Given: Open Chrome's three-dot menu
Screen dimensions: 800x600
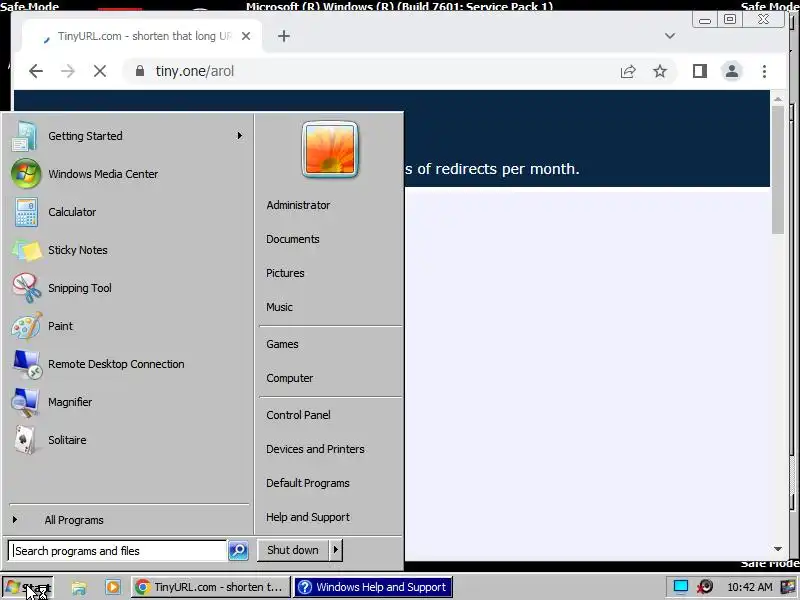Looking at the screenshot, I should tap(764, 71).
